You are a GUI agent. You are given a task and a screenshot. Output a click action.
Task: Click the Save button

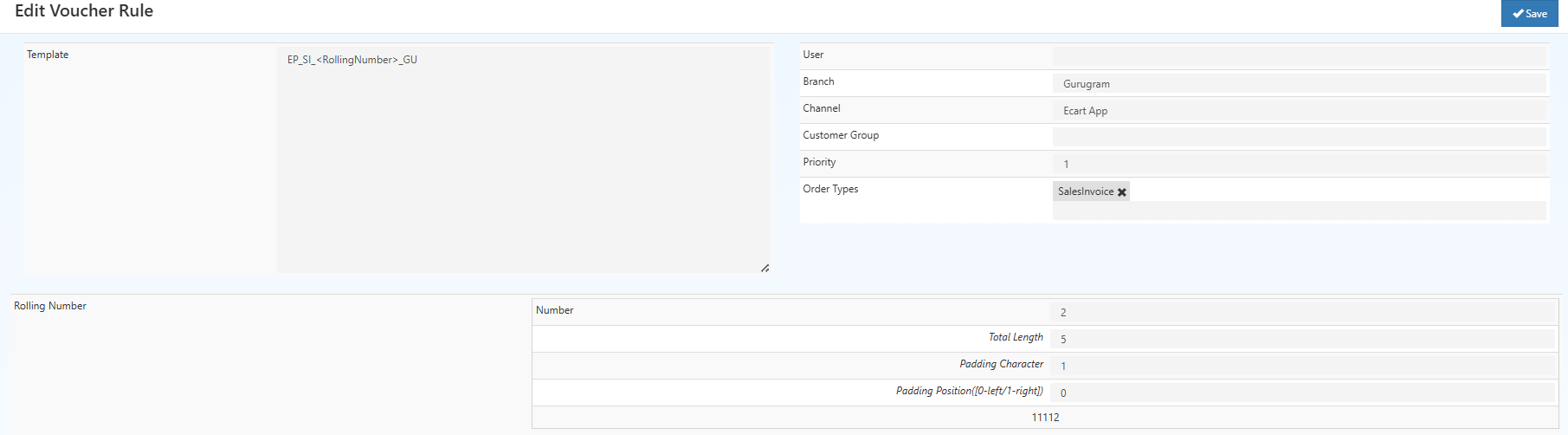1529,14
